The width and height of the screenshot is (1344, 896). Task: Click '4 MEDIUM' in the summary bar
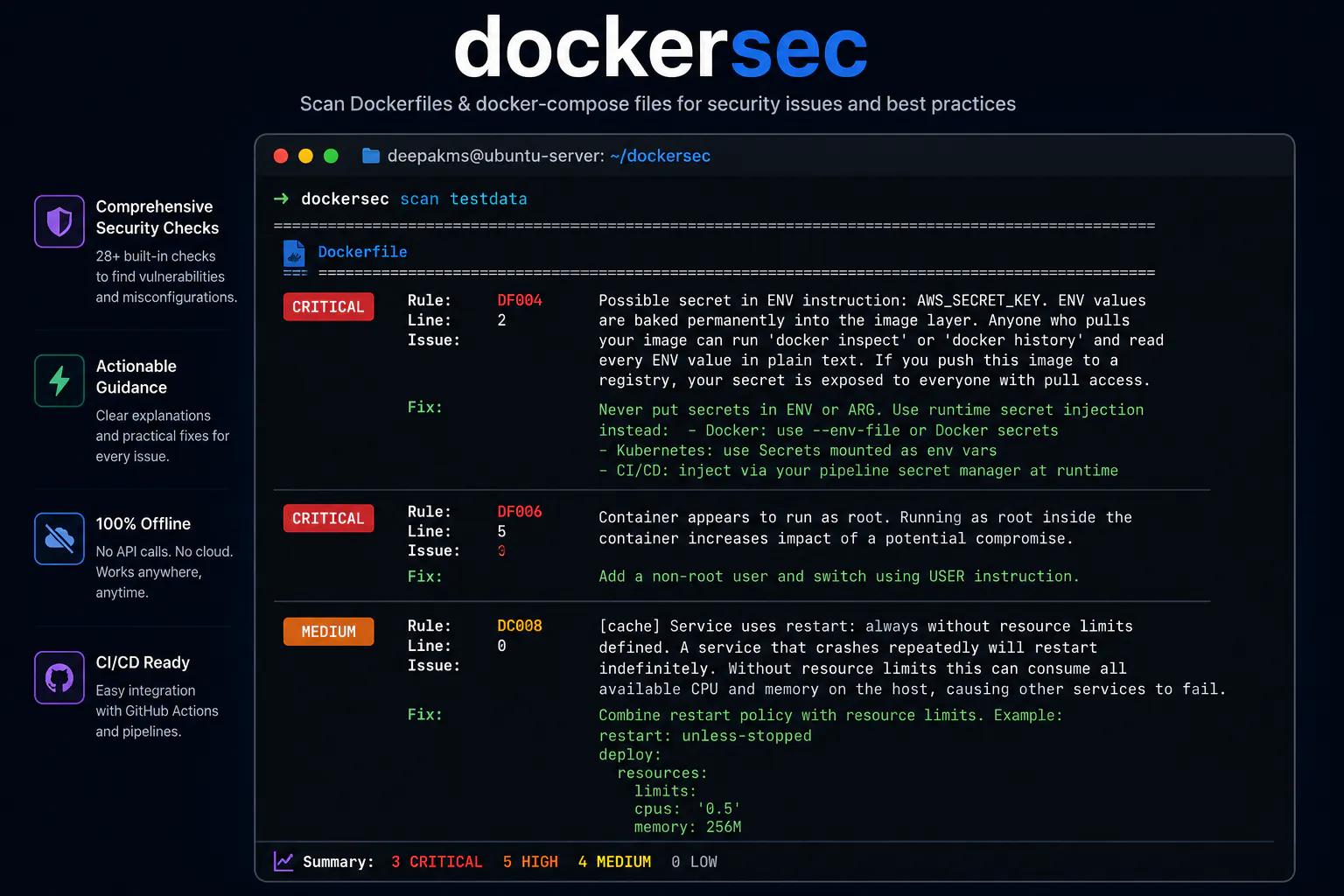(614, 862)
